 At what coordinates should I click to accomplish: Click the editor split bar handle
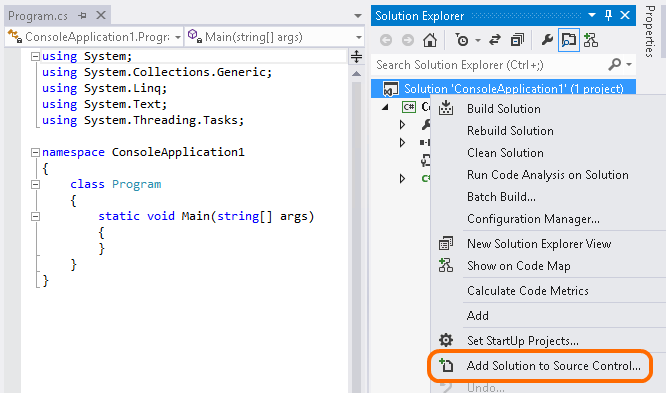point(356,56)
